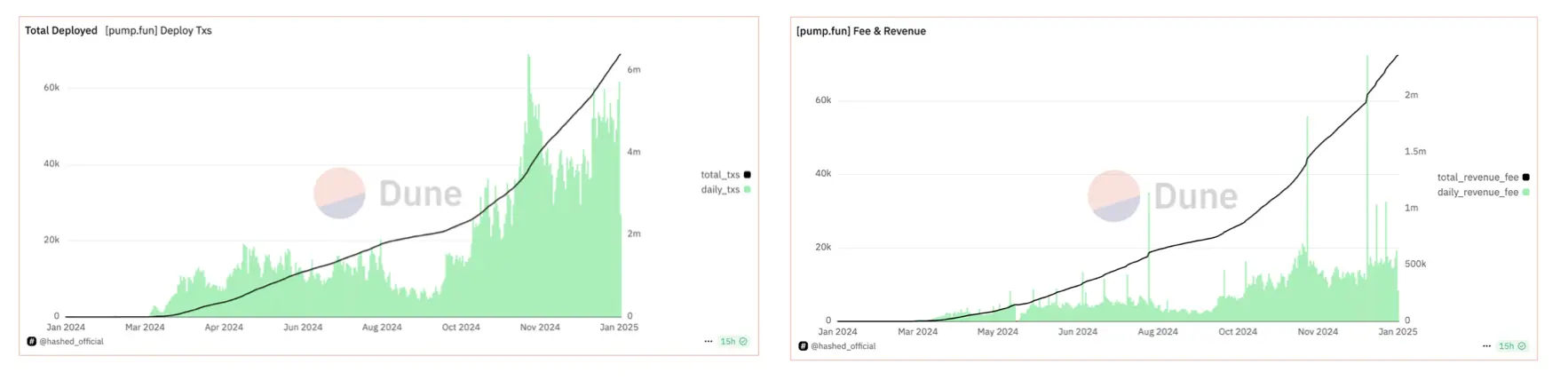The height and width of the screenshot is (380, 1568).
Task: Click the Total Deployed chart heading
Action: click(x=61, y=30)
